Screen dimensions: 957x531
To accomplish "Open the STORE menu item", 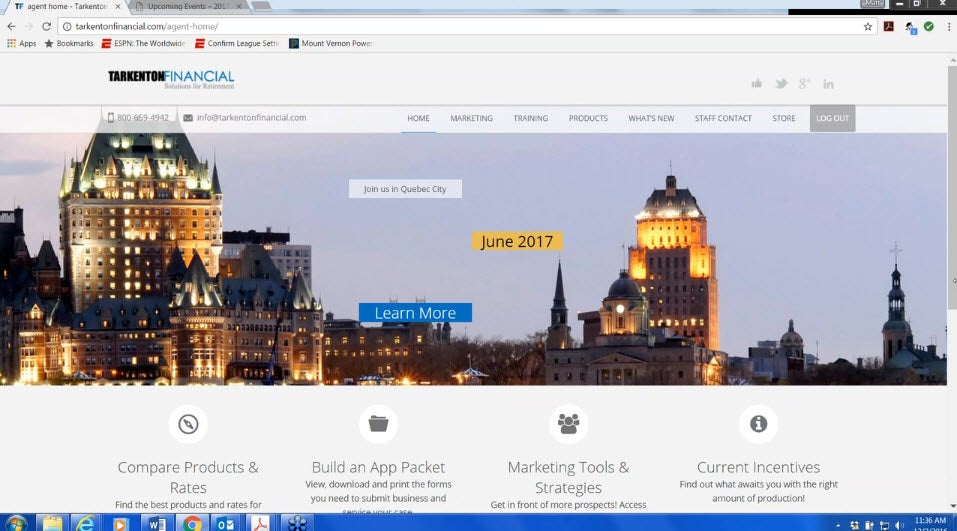I will tap(784, 118).
